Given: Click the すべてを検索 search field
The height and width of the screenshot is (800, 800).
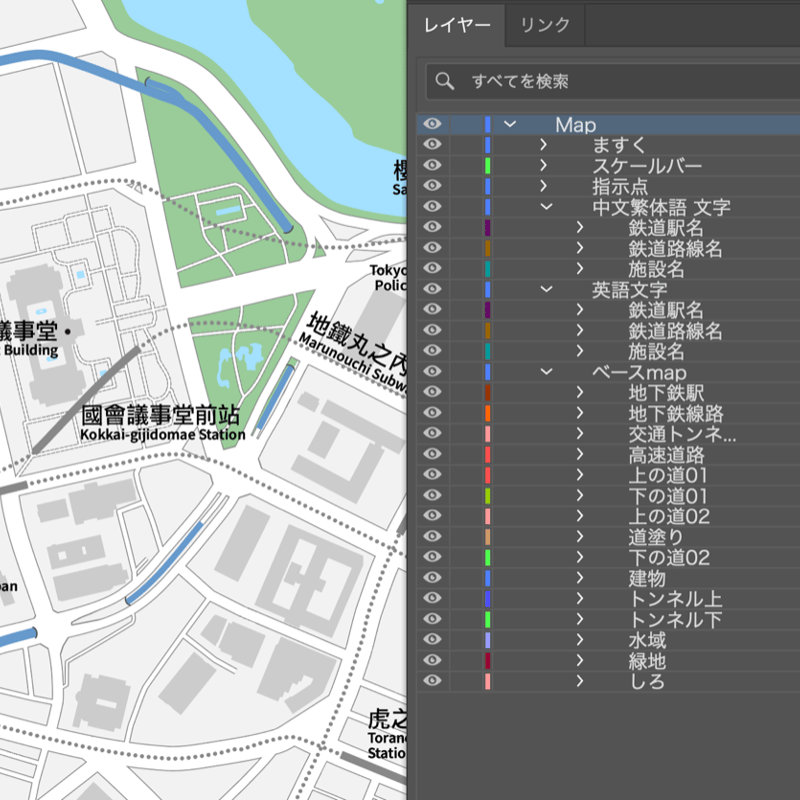Looking at the screenshot, I should click(612, 81).
